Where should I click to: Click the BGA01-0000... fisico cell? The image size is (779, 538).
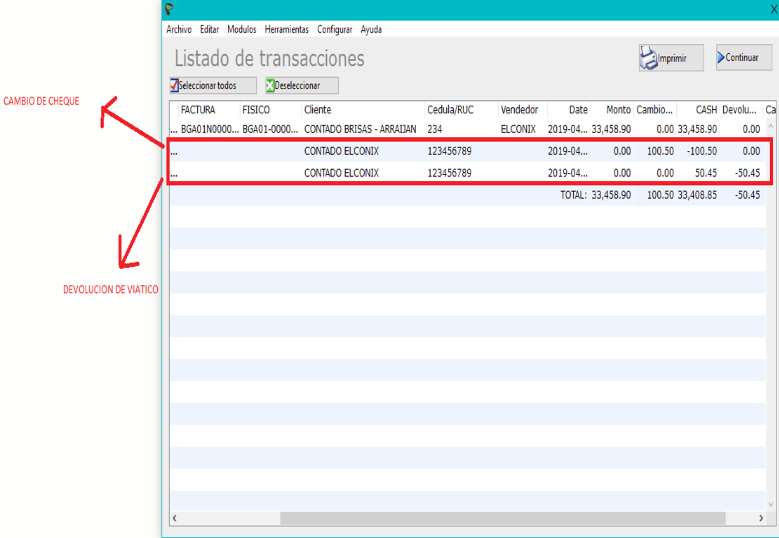point(270,129)
